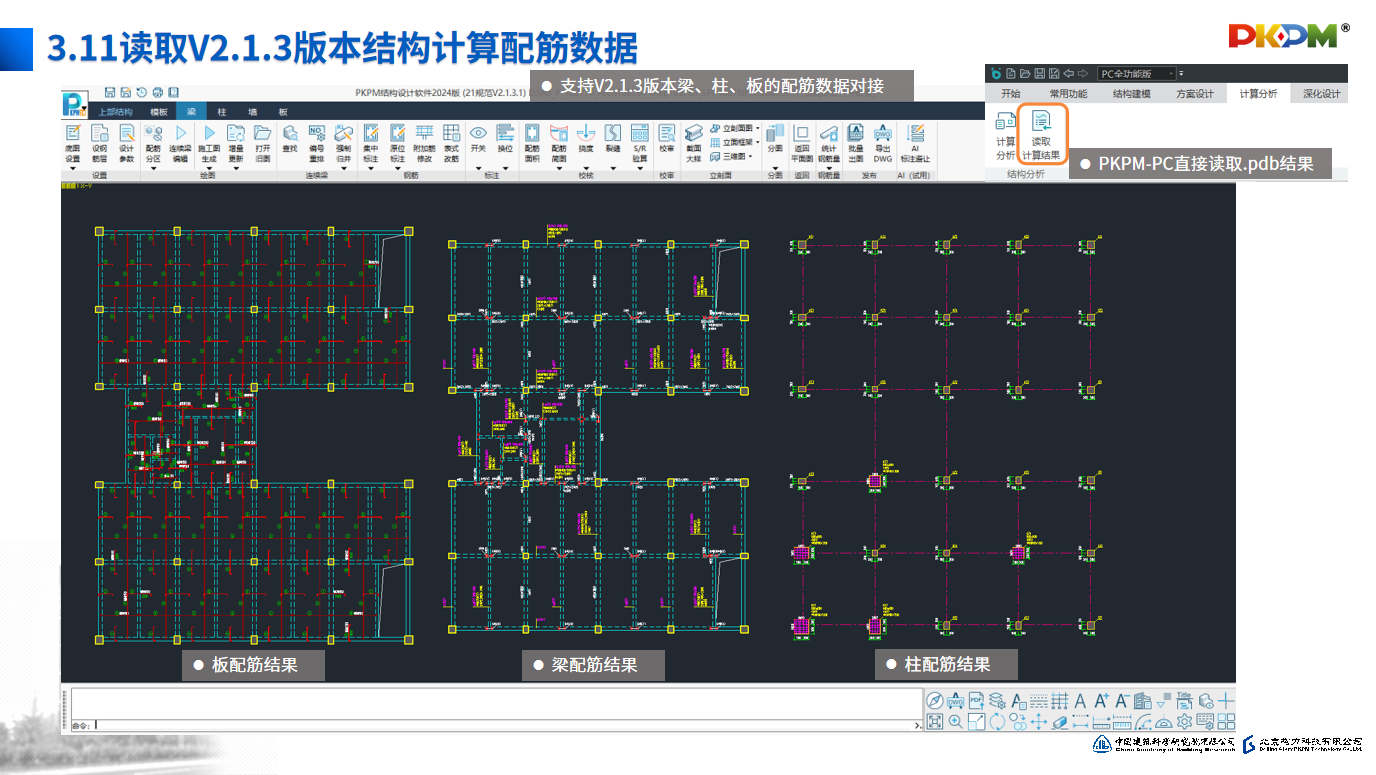Screen dimensions: 1376x775
Task: Click the 设钢筋层 rebar layer tool
Action: 100,143
